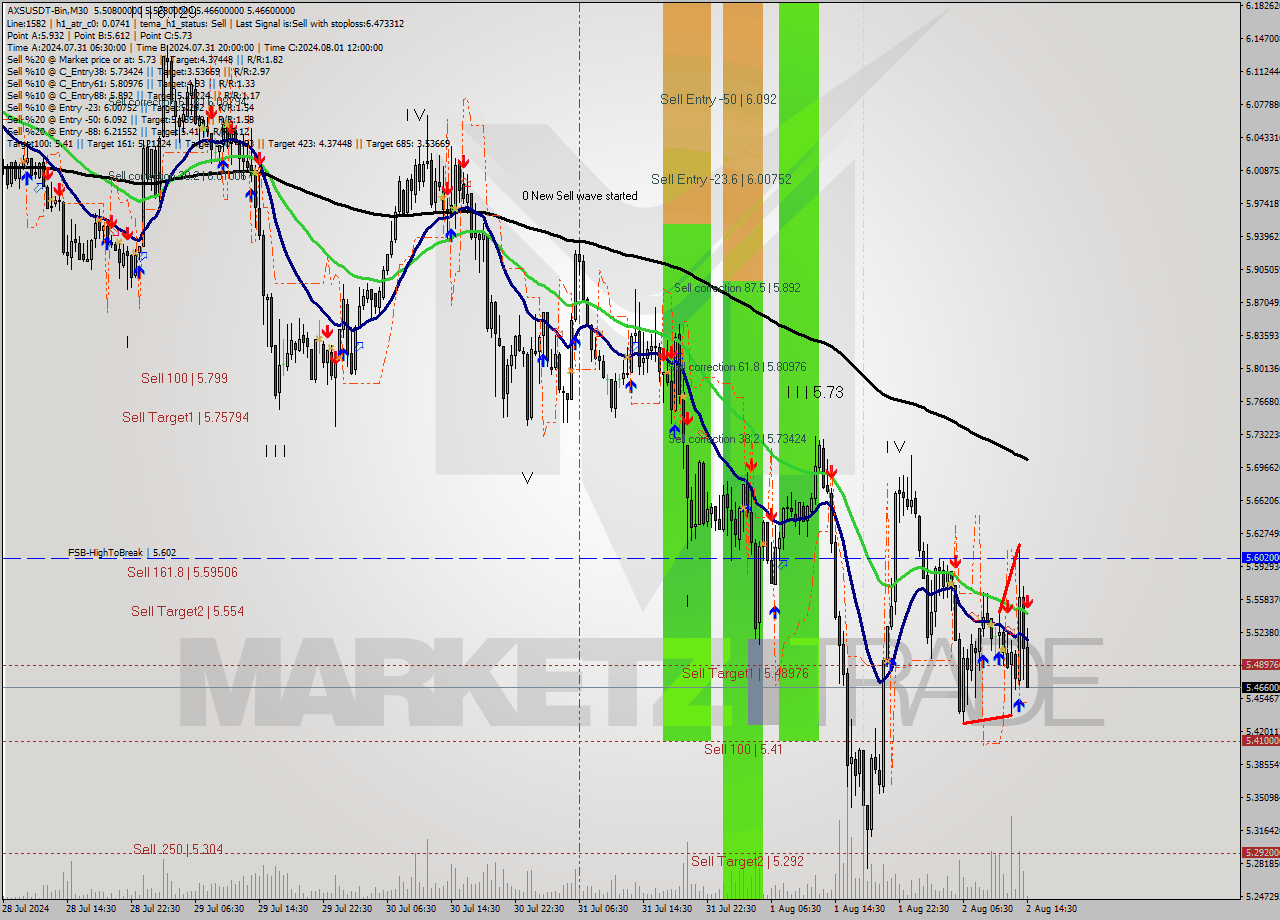Click the 5.24729 price axis value
This screenshot has width=1280, height=920.
click(x=1263, y=896)
